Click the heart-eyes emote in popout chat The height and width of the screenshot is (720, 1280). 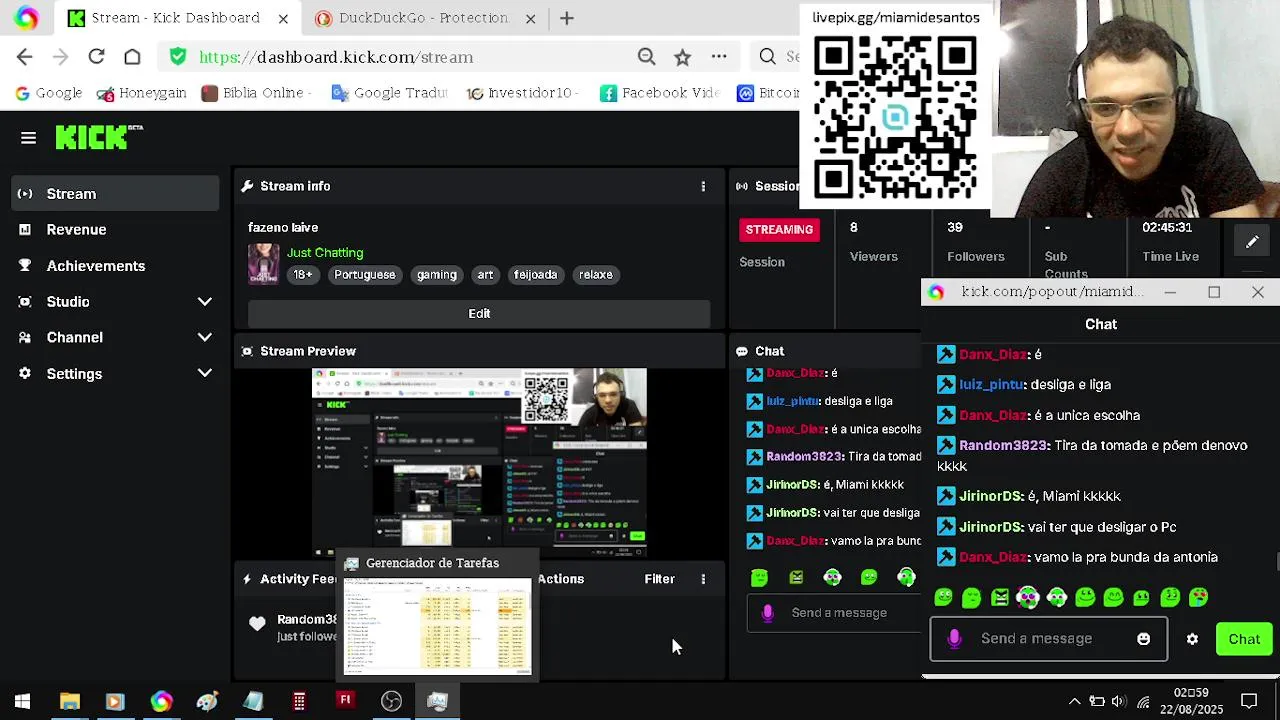point(1199,598)
